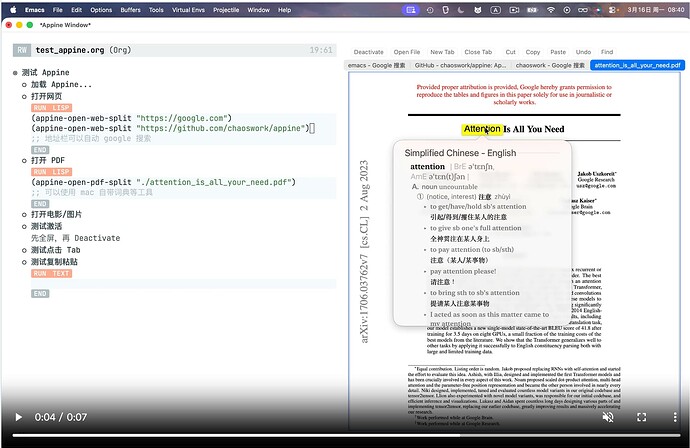
Task: Open the Wi-Fi status menu
Action: click(551, 10)
